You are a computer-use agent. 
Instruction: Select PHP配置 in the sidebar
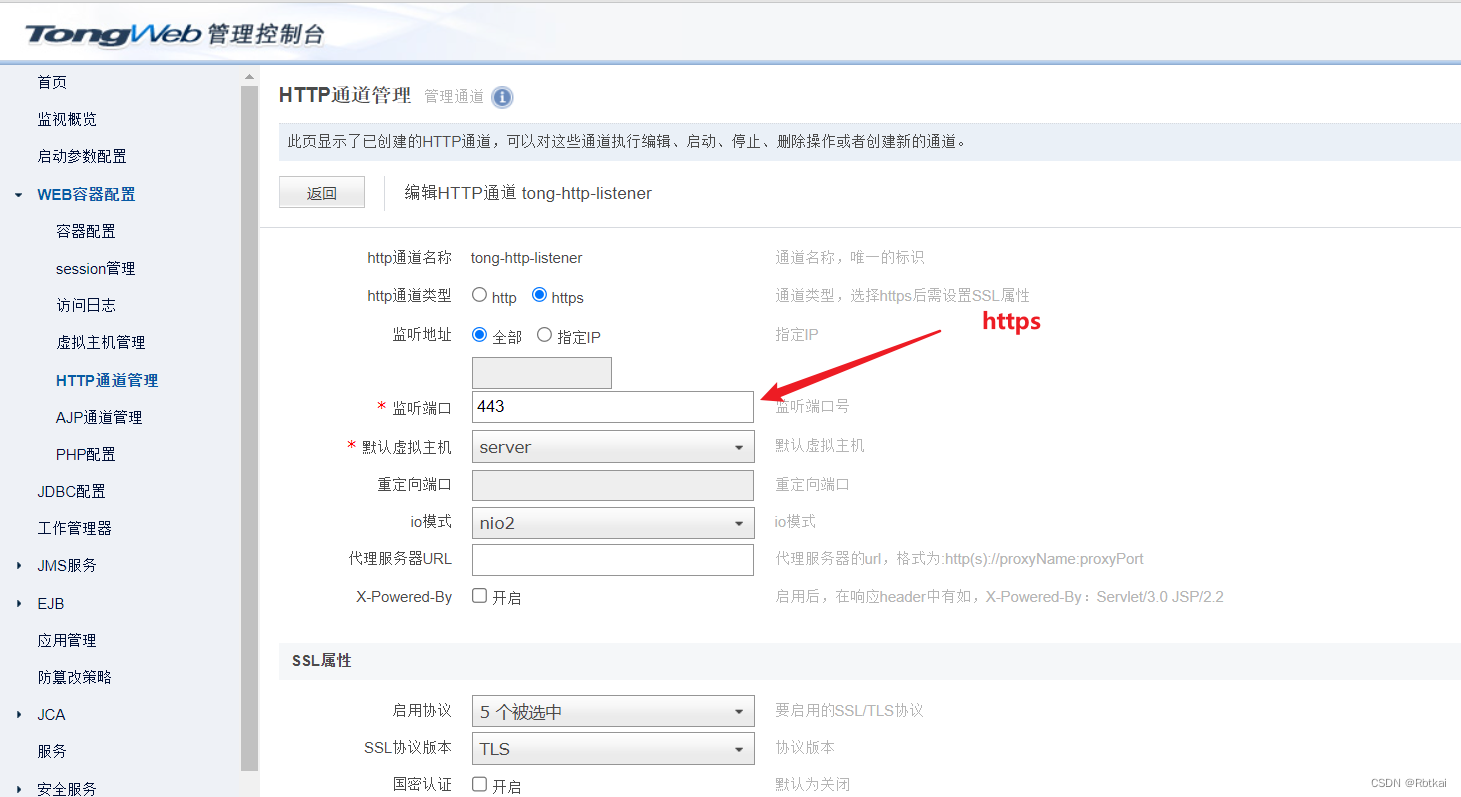coord(86,454)
